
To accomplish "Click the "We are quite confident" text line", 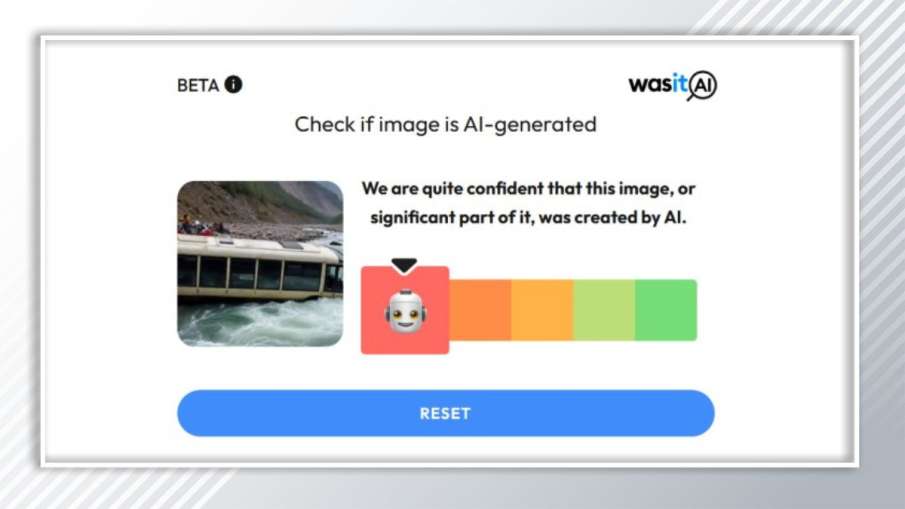I will (528, 189).
